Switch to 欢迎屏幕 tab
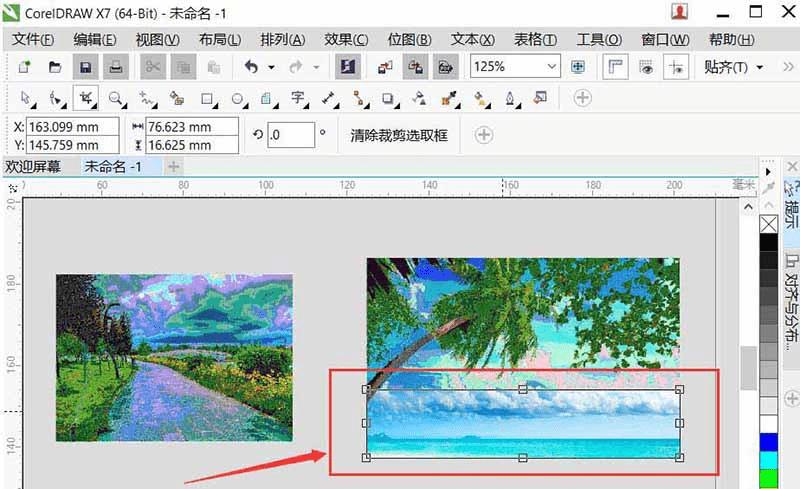The height and width of the screenshot is (489, 800). (33, 166)
